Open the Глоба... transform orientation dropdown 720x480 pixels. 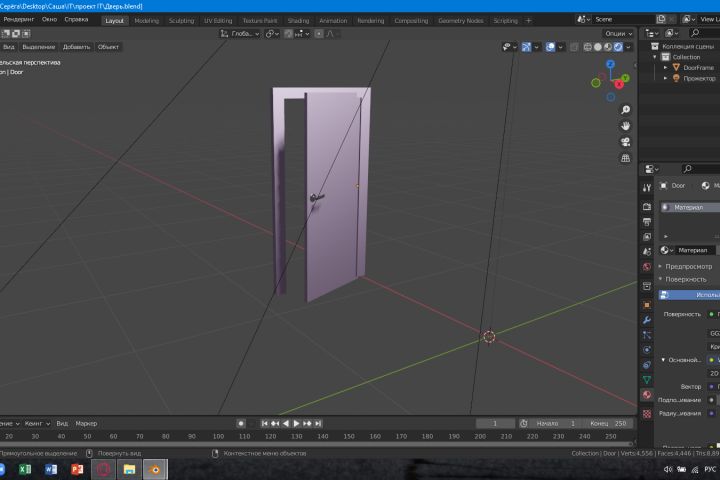[x=240, y=34]
